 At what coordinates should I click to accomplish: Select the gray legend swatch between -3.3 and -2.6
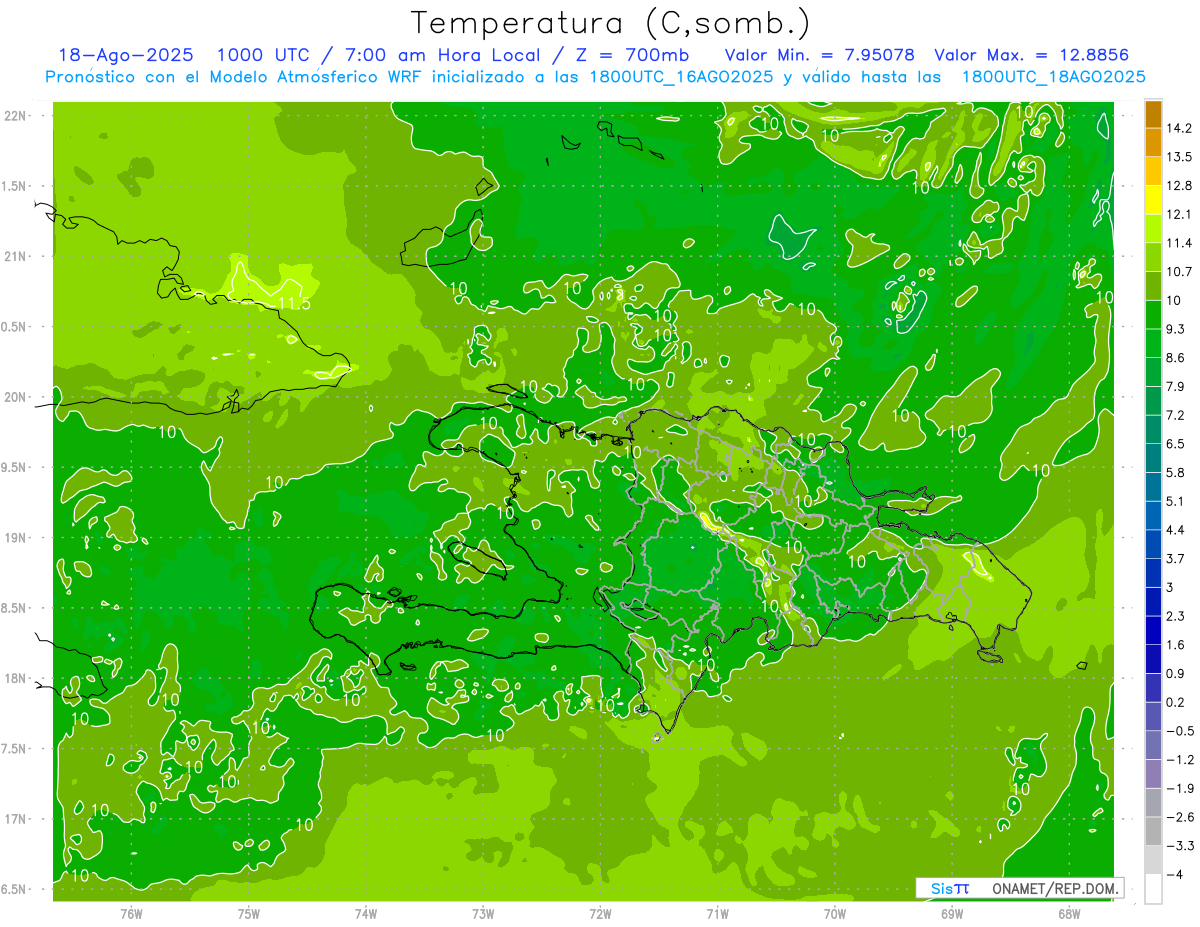pos(1153,832)
